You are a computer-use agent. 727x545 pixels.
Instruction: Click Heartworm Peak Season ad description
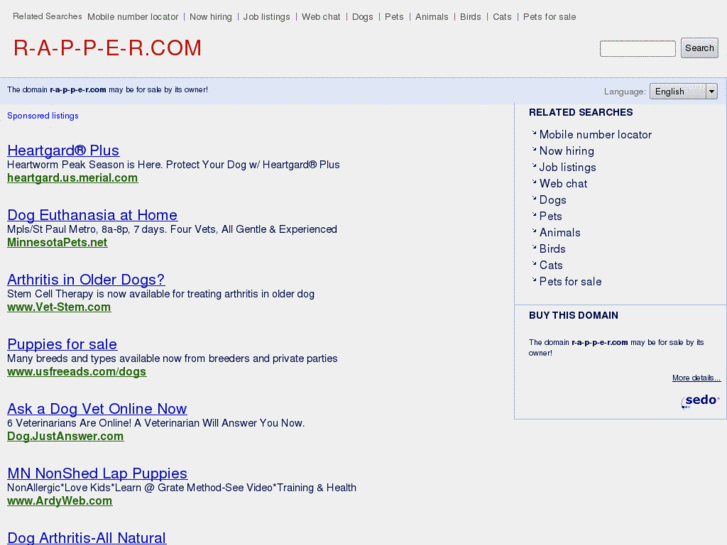[x=173, y=165]
